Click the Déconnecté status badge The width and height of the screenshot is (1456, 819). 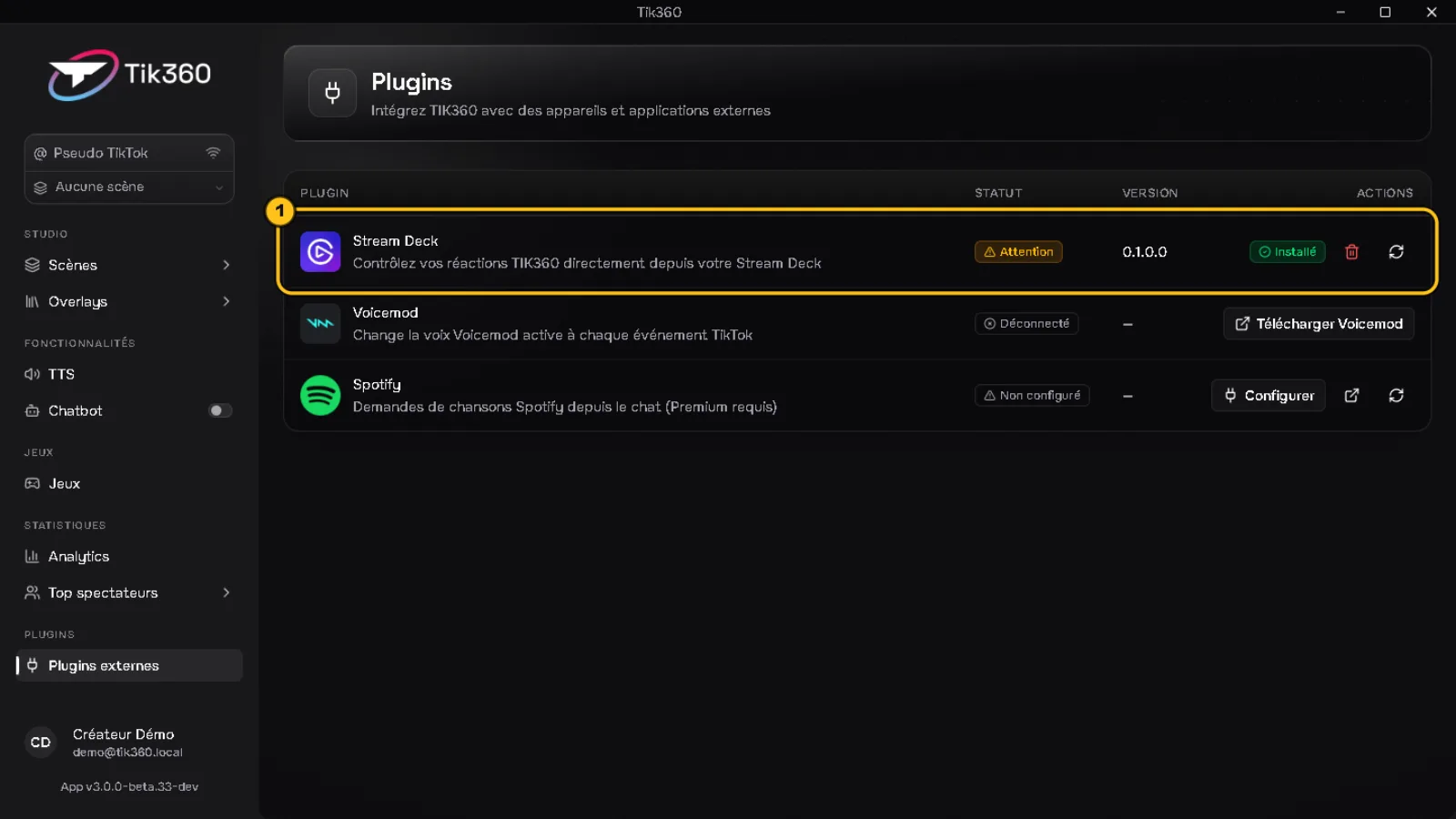(x=1026, y=324)
